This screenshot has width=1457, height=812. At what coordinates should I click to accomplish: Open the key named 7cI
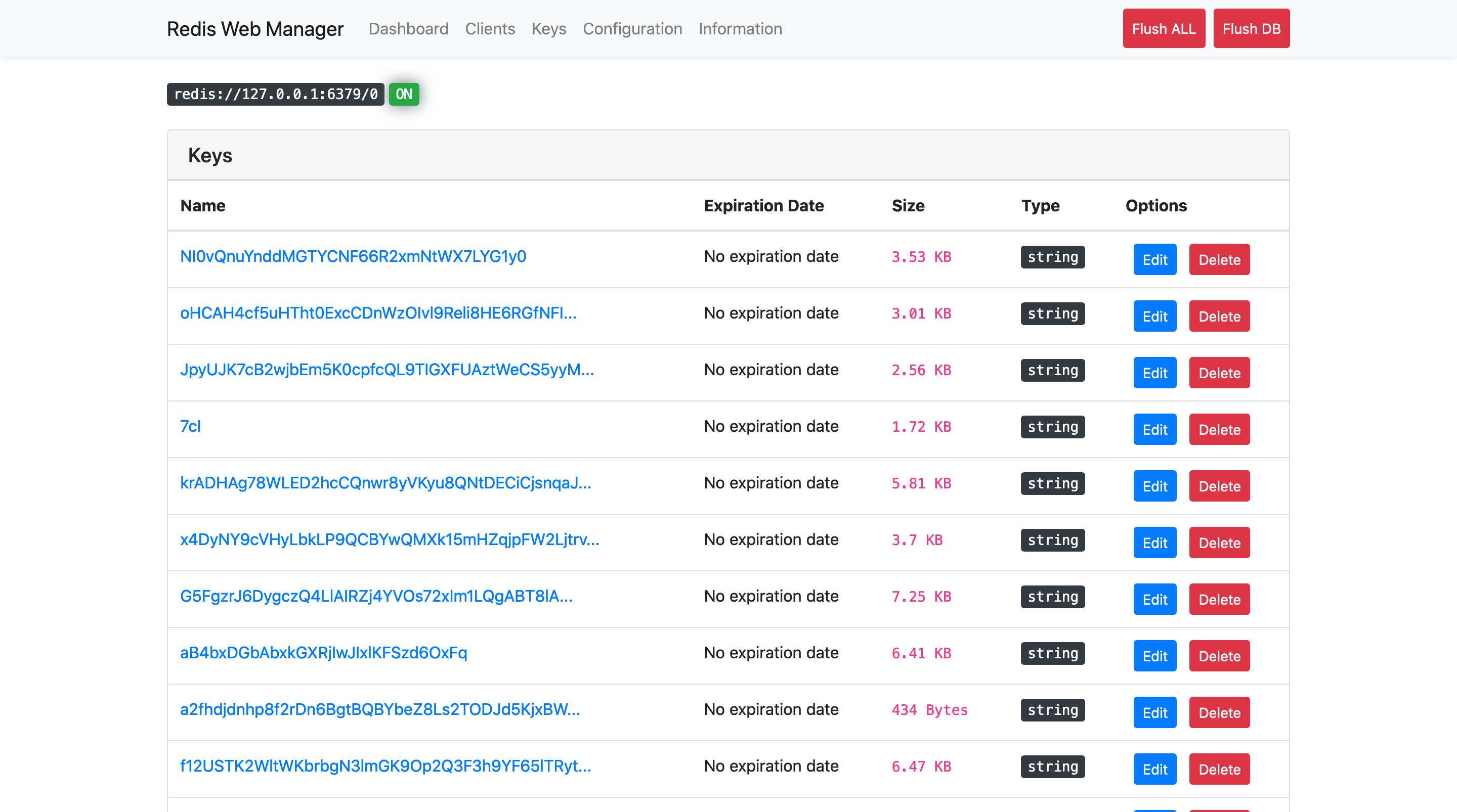coord(190,426)
